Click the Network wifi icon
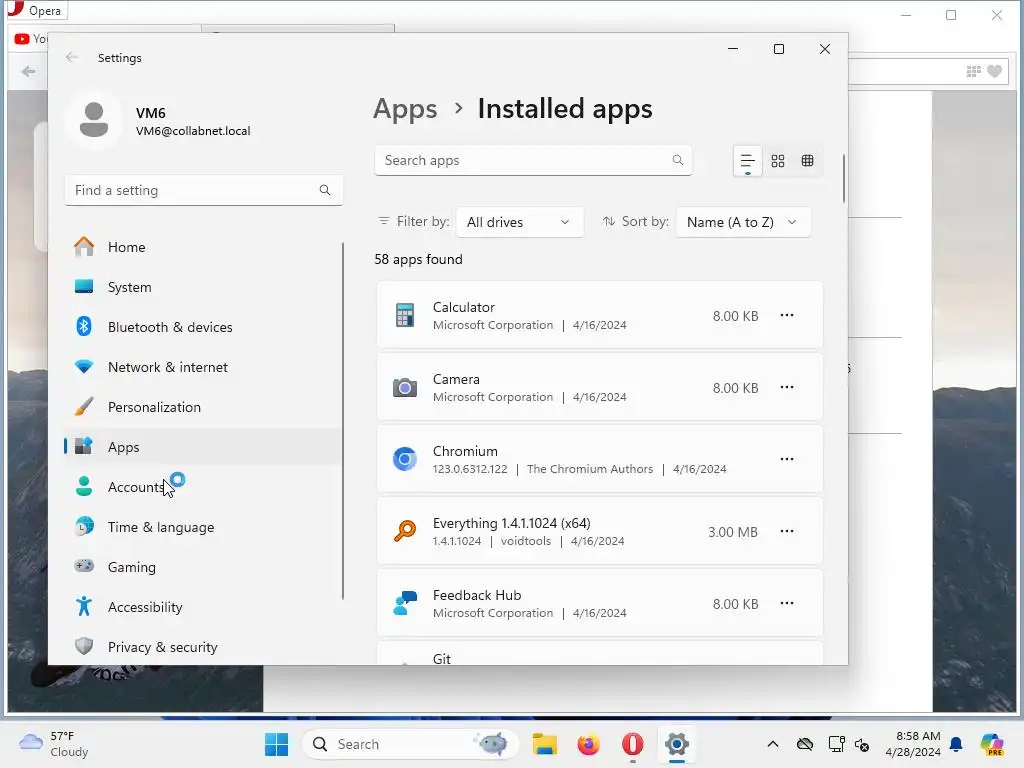 pos(84,366)
